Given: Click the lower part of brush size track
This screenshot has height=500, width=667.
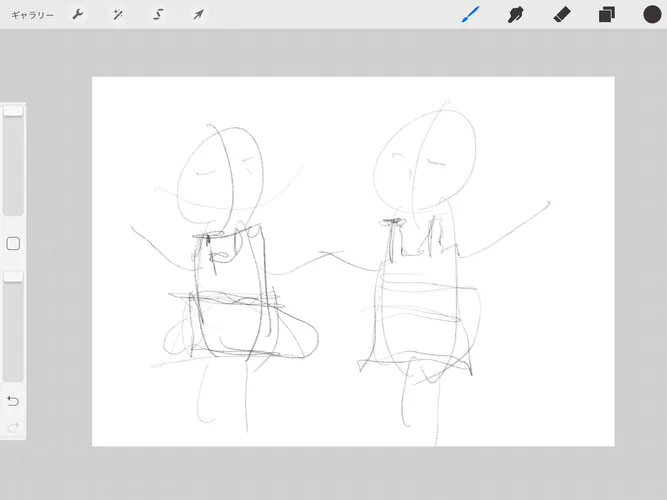Looking at the screenshot, I should (x=13, y=190).
